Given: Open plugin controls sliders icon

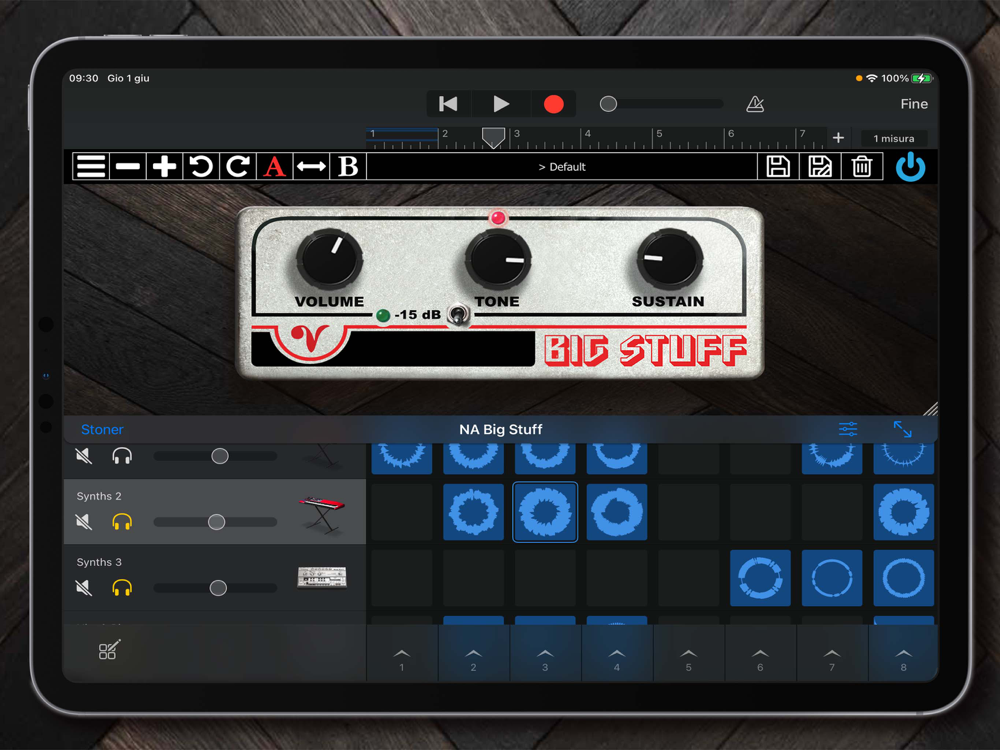Looking at the screenshot, I should [848, 429].
